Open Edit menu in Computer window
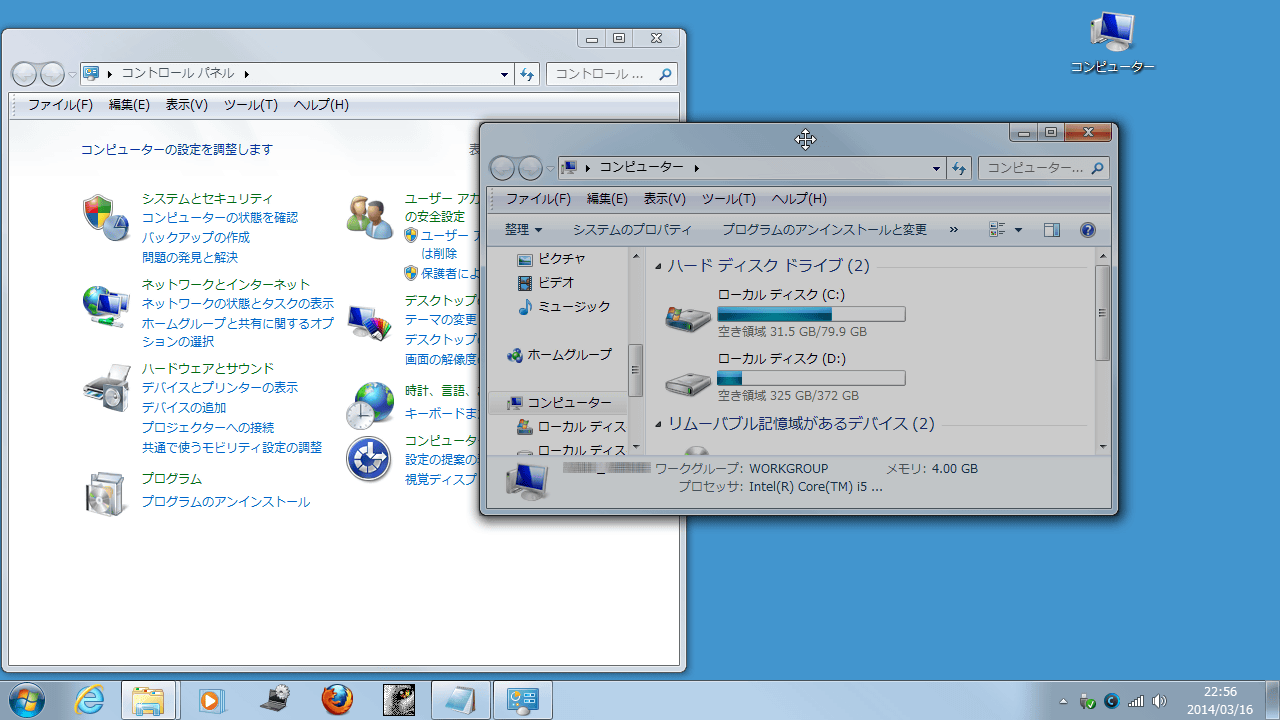This screenshot has height=720, width=1280. point(607,199)
